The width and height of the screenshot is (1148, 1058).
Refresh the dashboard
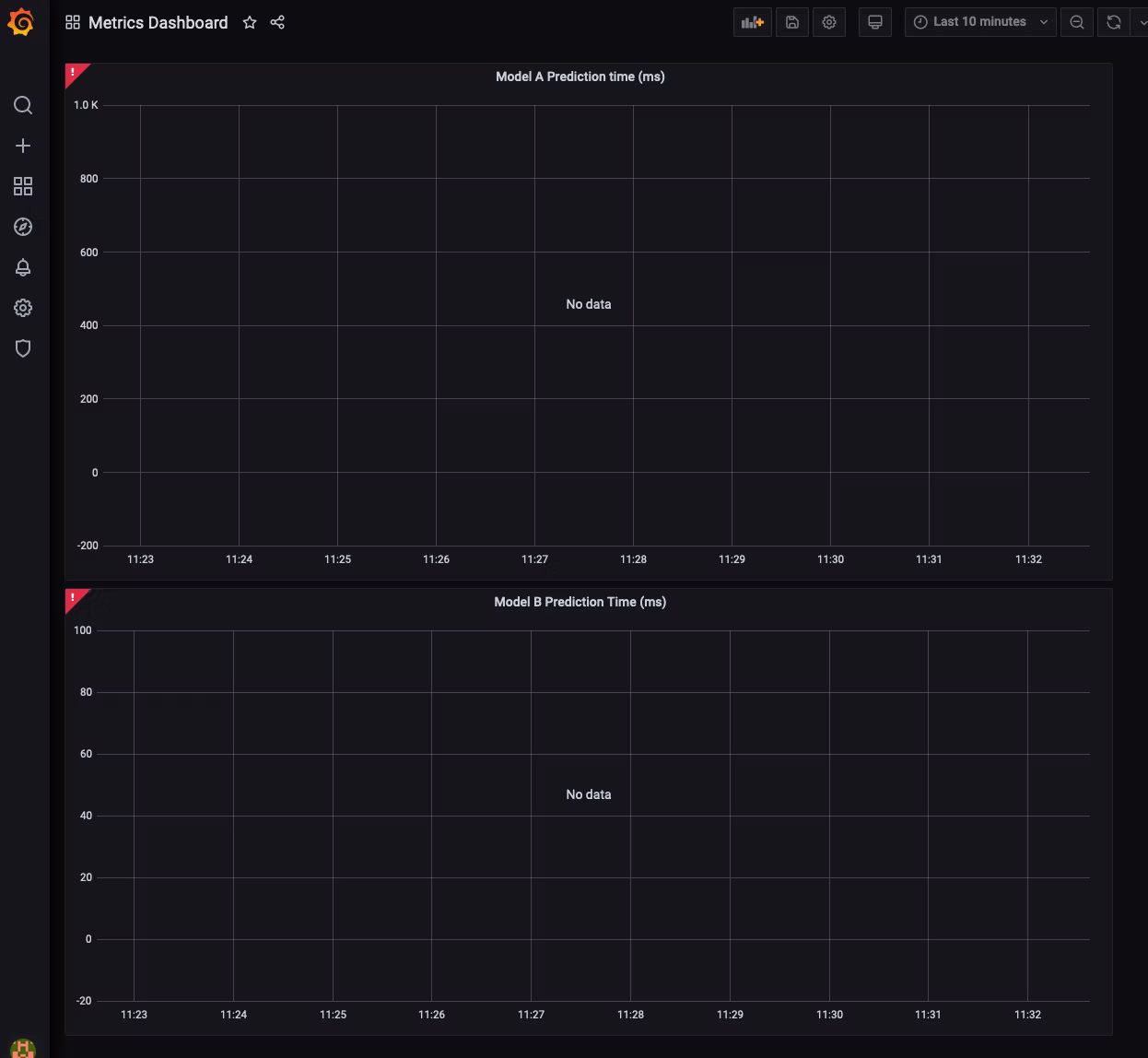coord(1115,21)
